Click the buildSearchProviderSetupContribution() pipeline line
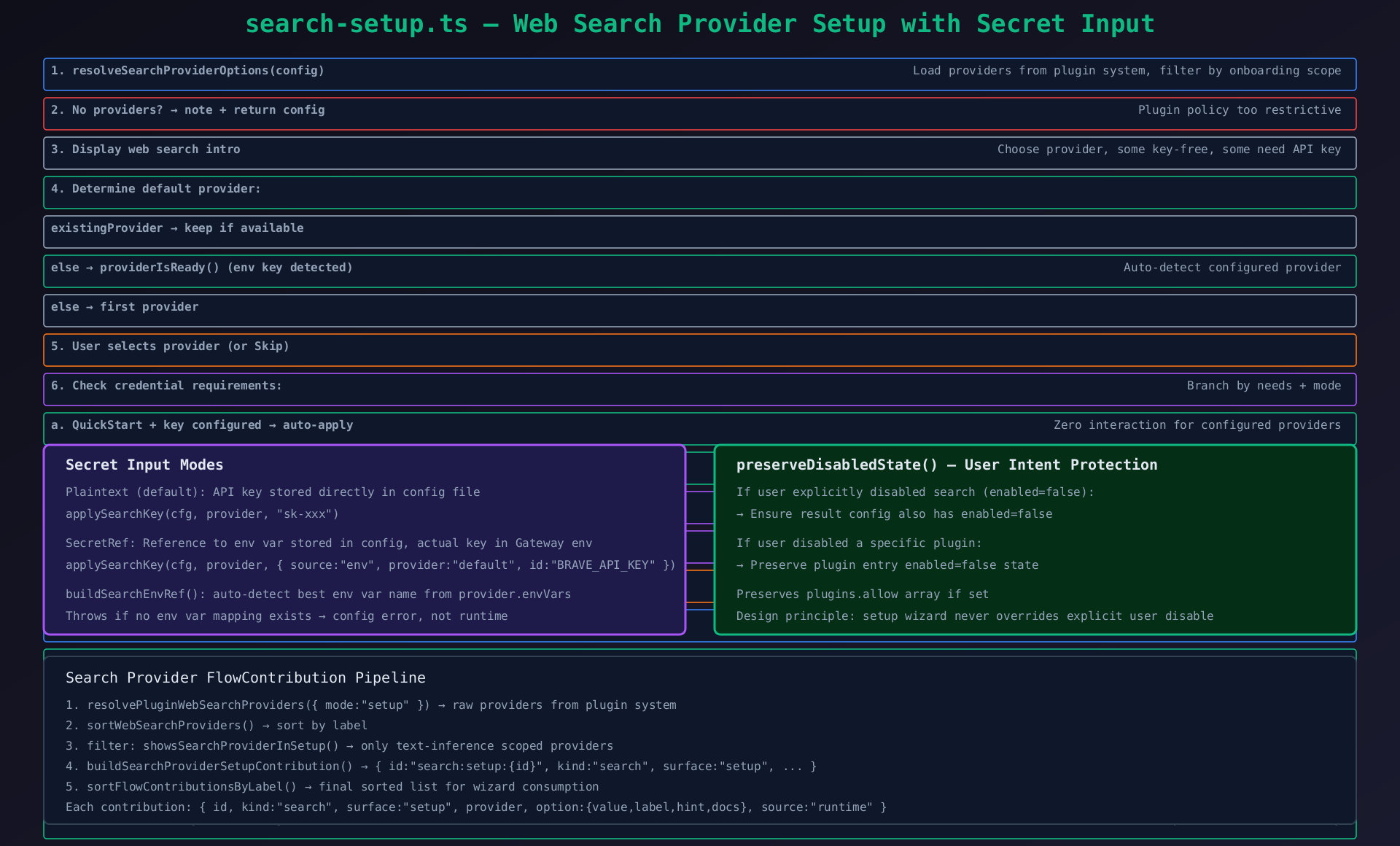The width and height of the screenshot is (1400, 846). tap(440, 767)
